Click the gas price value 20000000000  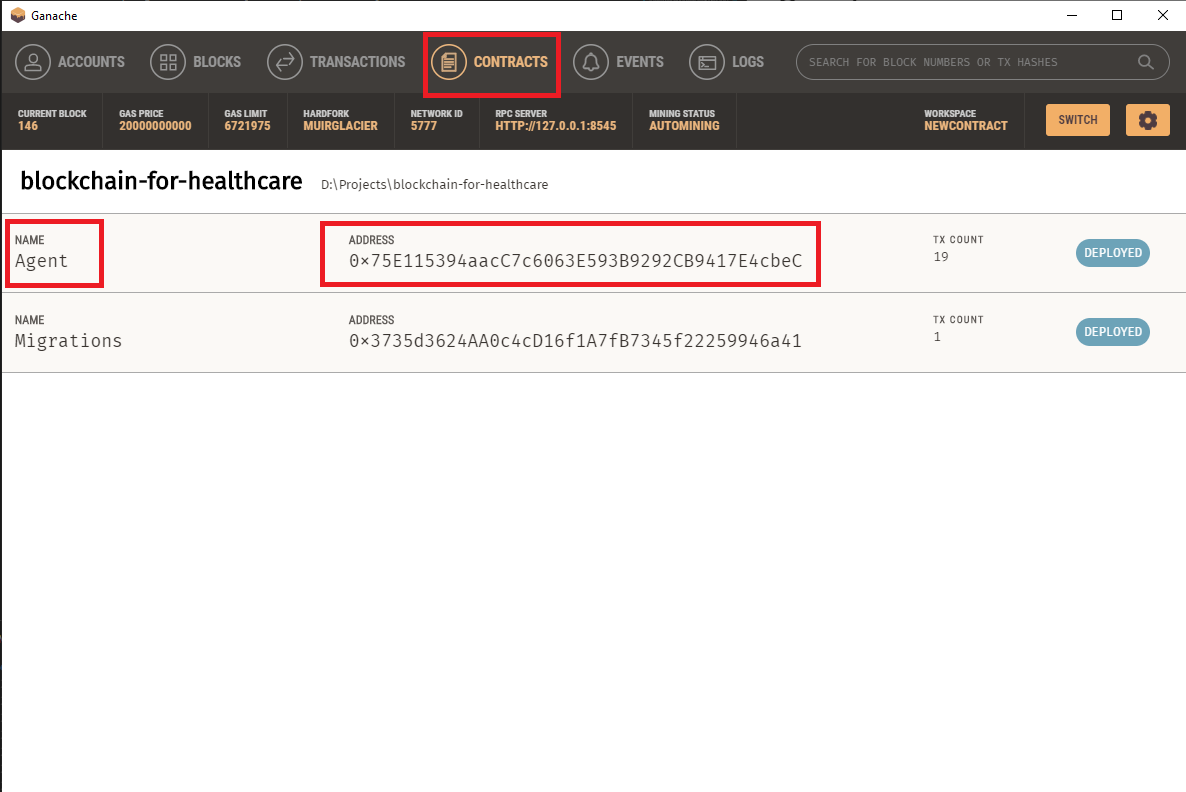click(155, 126)
